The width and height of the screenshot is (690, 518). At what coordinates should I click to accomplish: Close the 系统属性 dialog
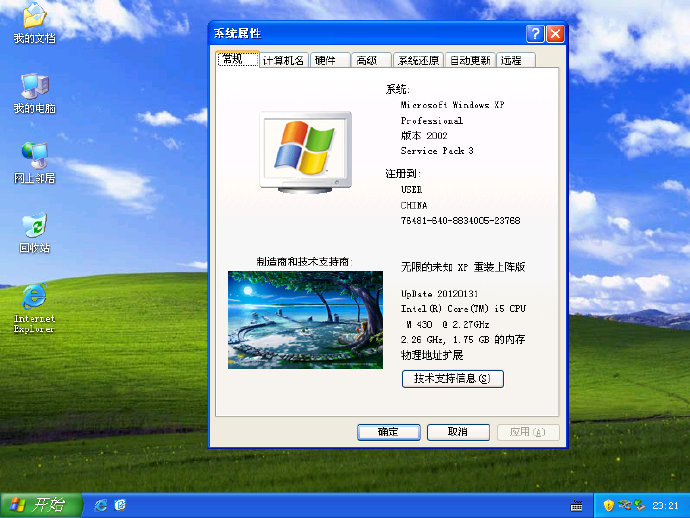pos(555,34)
